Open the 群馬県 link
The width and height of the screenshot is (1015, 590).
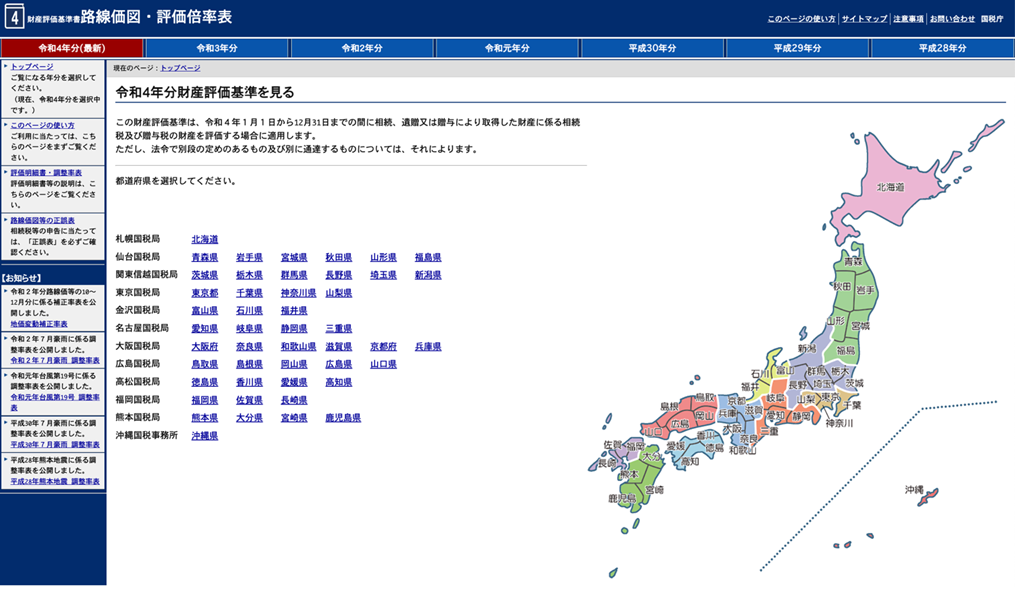294,275
